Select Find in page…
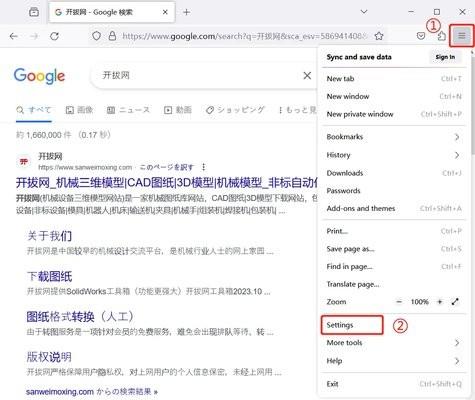 click(394, 266)
